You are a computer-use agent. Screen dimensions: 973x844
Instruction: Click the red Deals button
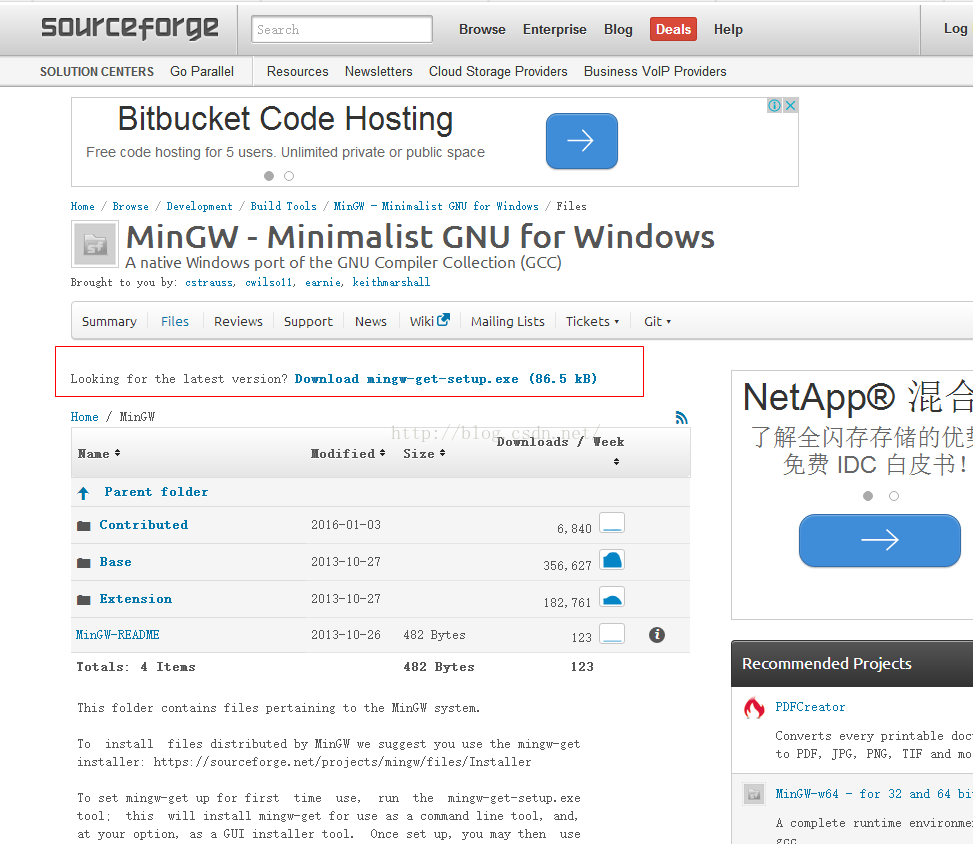[x=673, y=29]
